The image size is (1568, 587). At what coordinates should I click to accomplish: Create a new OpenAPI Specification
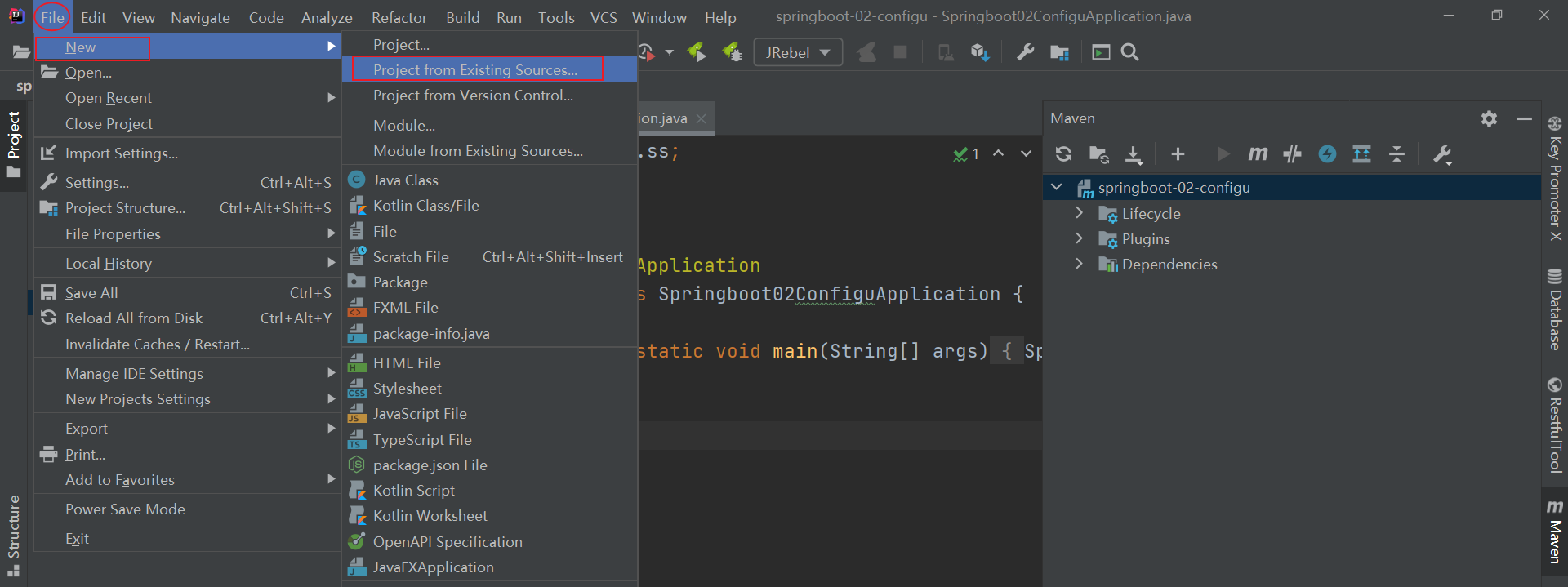click(490, 542)
